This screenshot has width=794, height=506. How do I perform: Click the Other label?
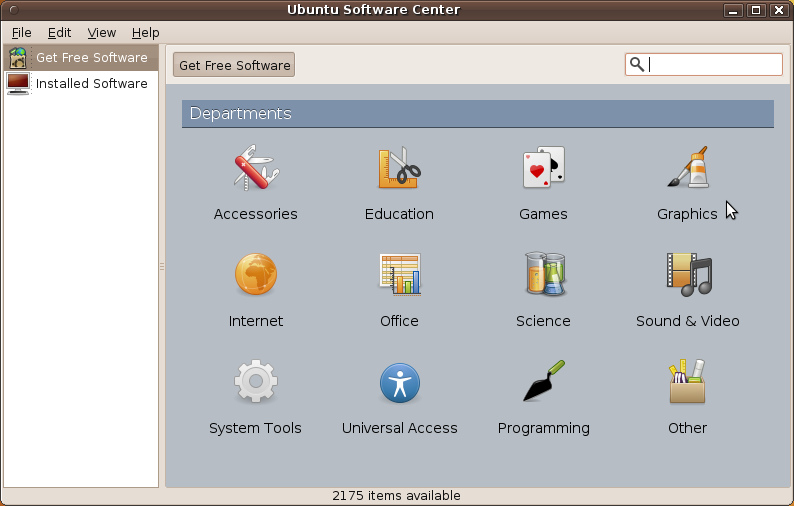[x=687, y=428]
